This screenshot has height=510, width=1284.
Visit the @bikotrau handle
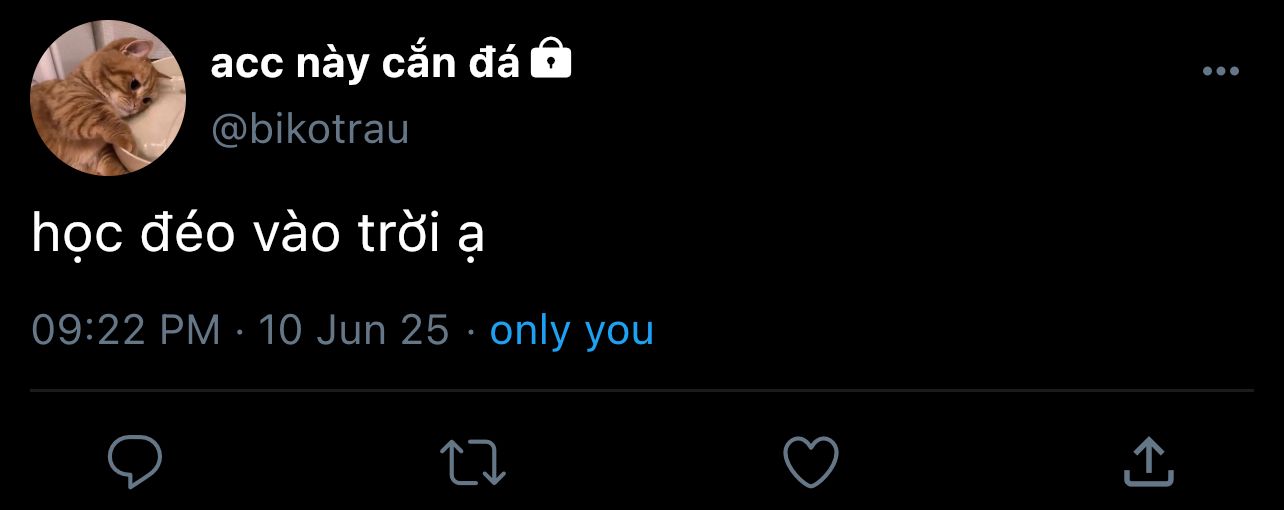point(310,130)
